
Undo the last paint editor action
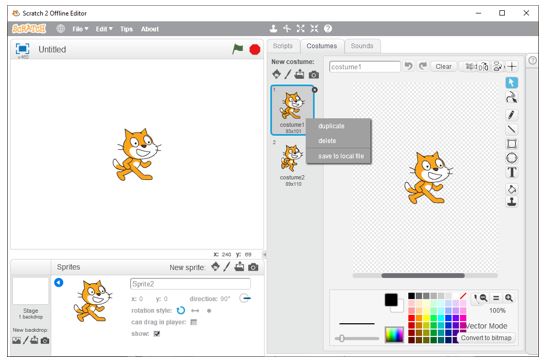click(408, 66)
